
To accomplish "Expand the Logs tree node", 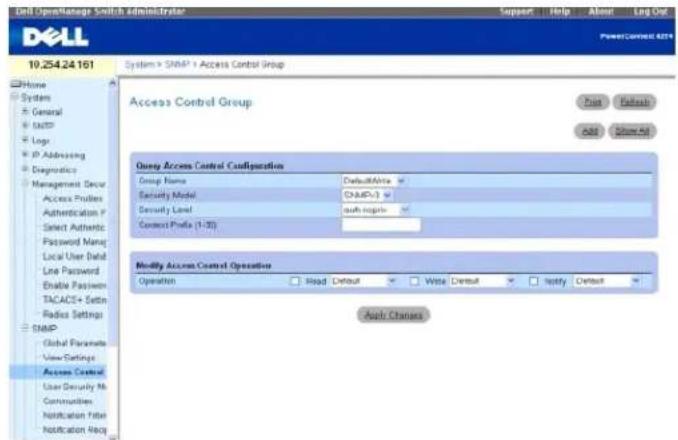I will coord(26,140).
